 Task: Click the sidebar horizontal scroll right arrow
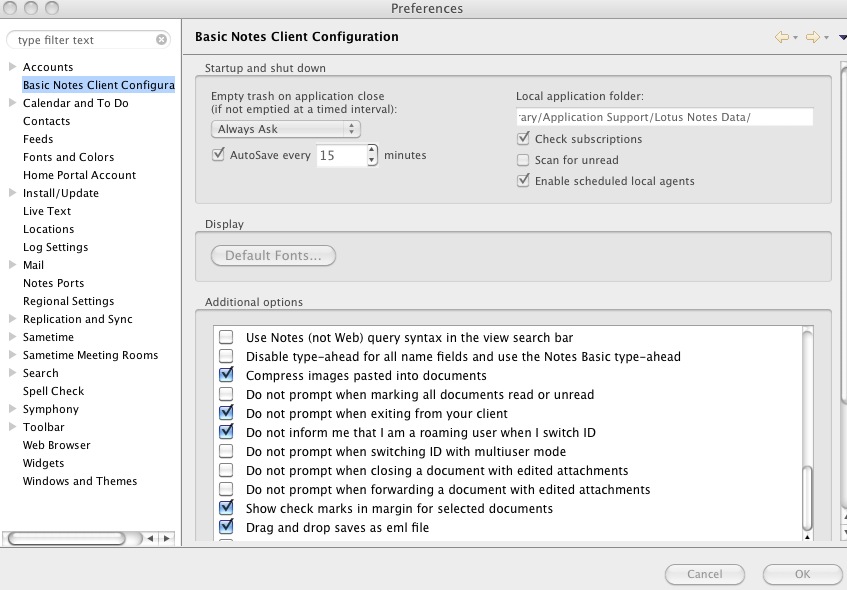click(x=166, y=538)
